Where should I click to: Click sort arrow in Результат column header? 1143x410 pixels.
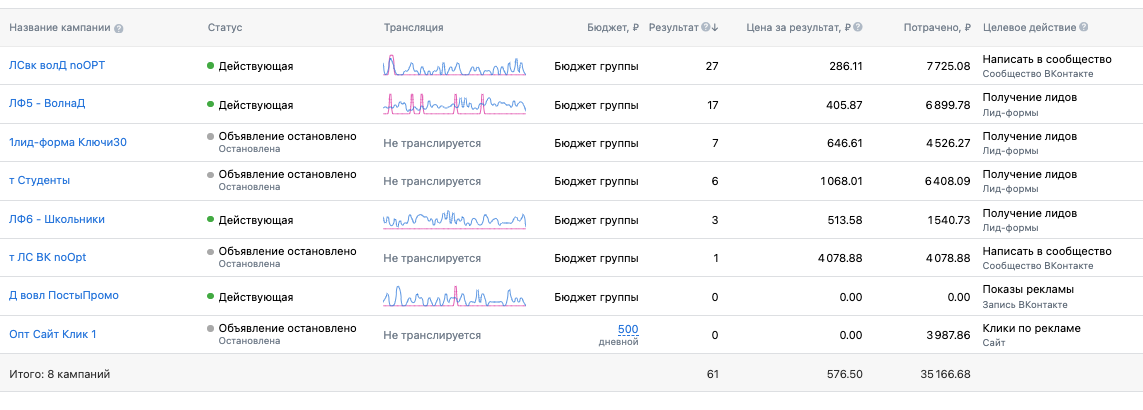pyautogui.click(x=715, y=28)
